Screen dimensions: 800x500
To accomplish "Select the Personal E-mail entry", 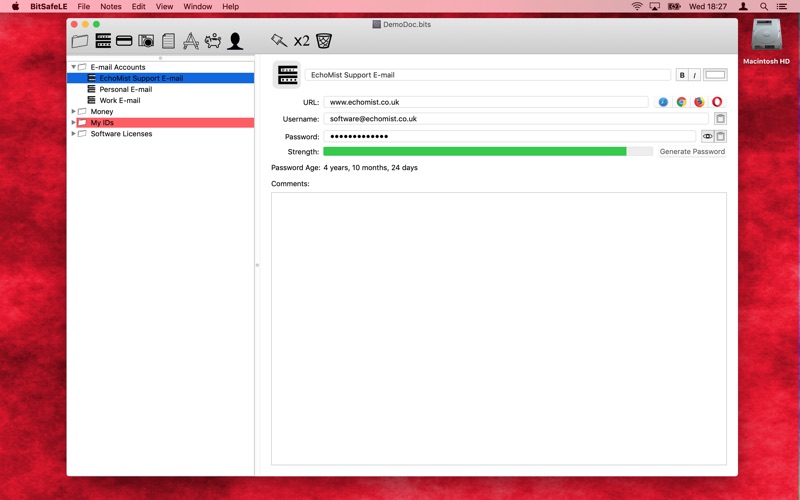I will [160, 89].
